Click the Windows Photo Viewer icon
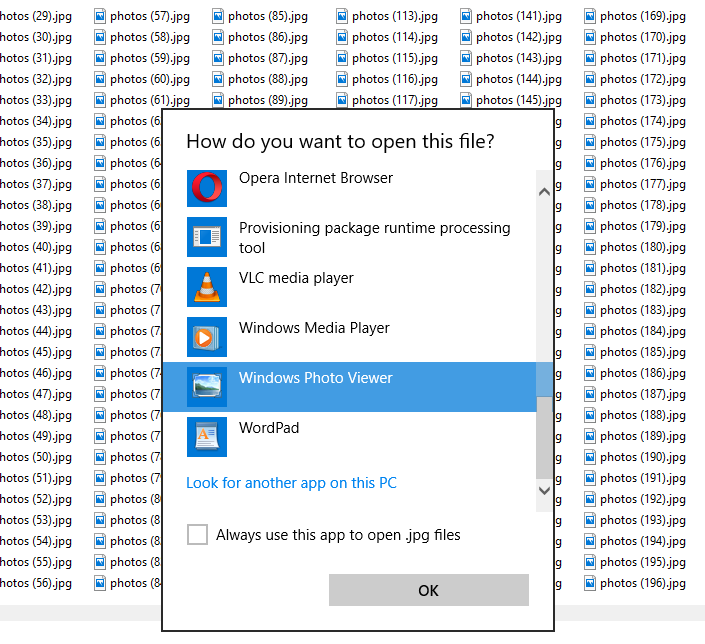 click(x=207, y=387)
